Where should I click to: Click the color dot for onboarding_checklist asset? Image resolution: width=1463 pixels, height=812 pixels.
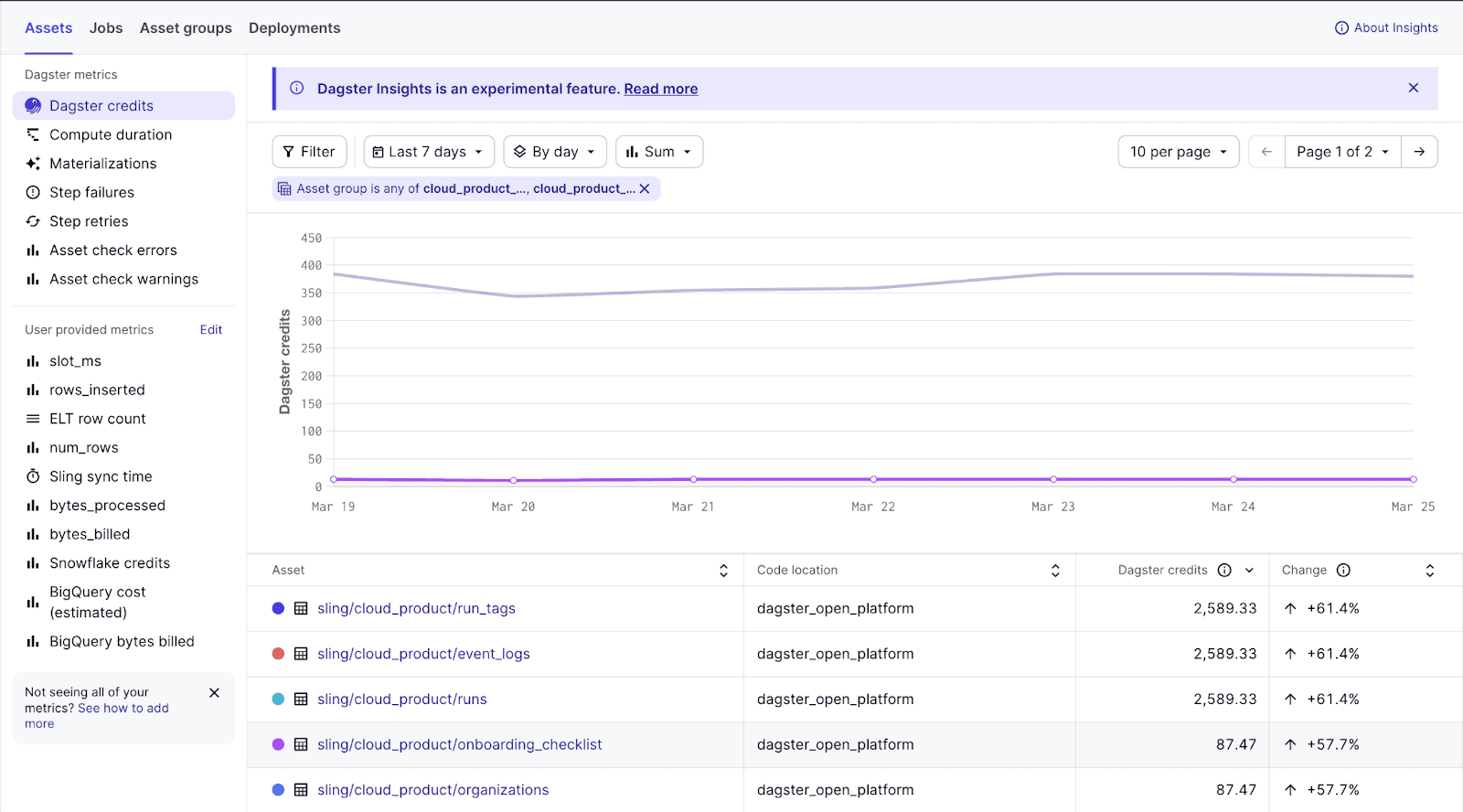pyautogui.click(x=279, y=744)
